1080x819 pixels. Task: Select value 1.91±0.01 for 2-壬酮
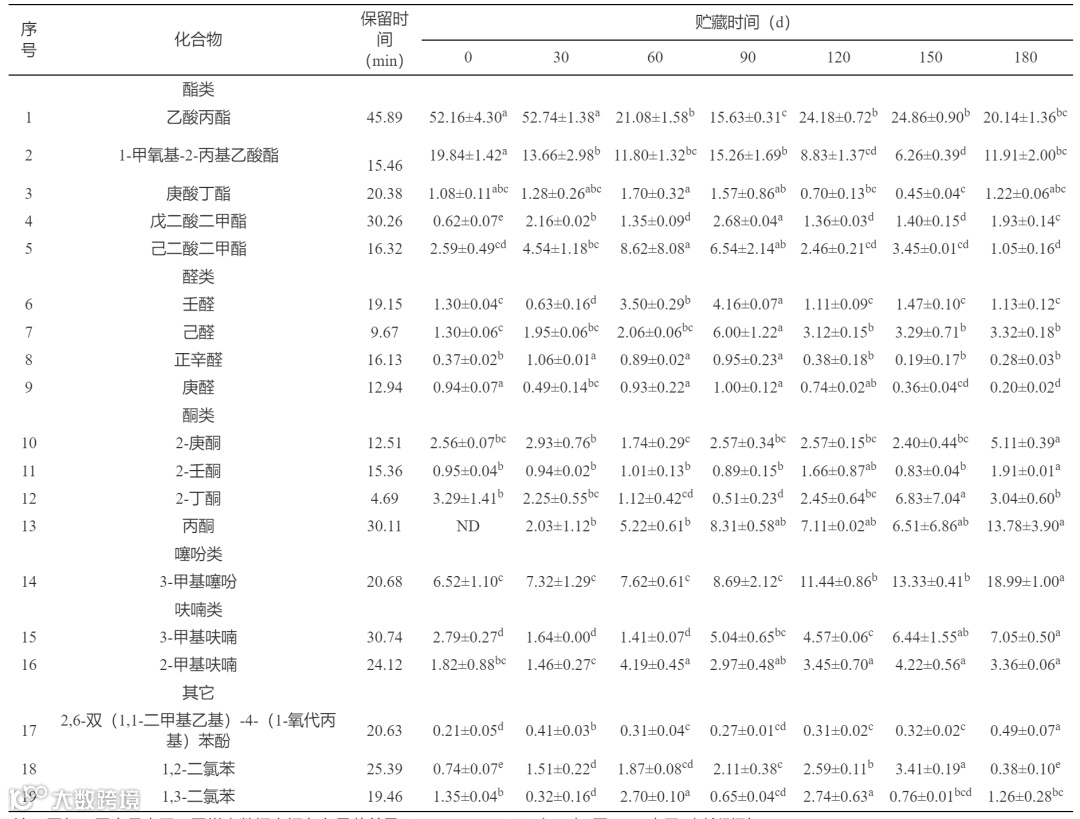coord(1025,470)
